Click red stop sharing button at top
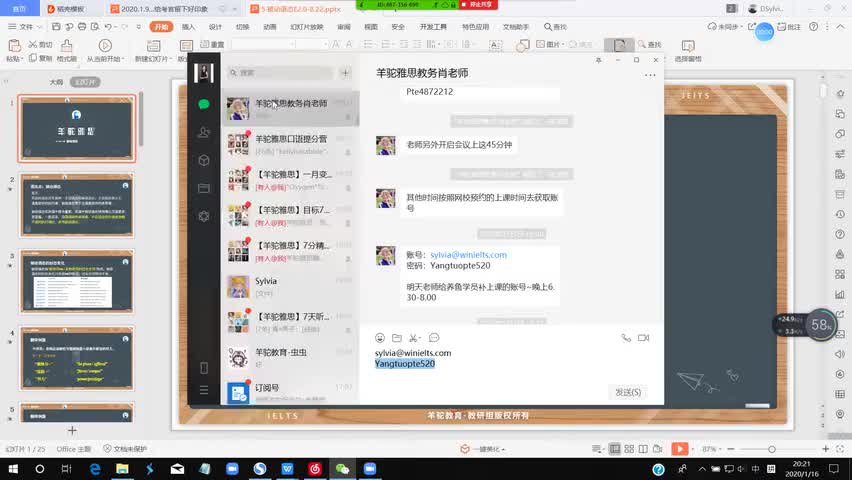Viewport: 852px width, 480px height. click(478, 4)
